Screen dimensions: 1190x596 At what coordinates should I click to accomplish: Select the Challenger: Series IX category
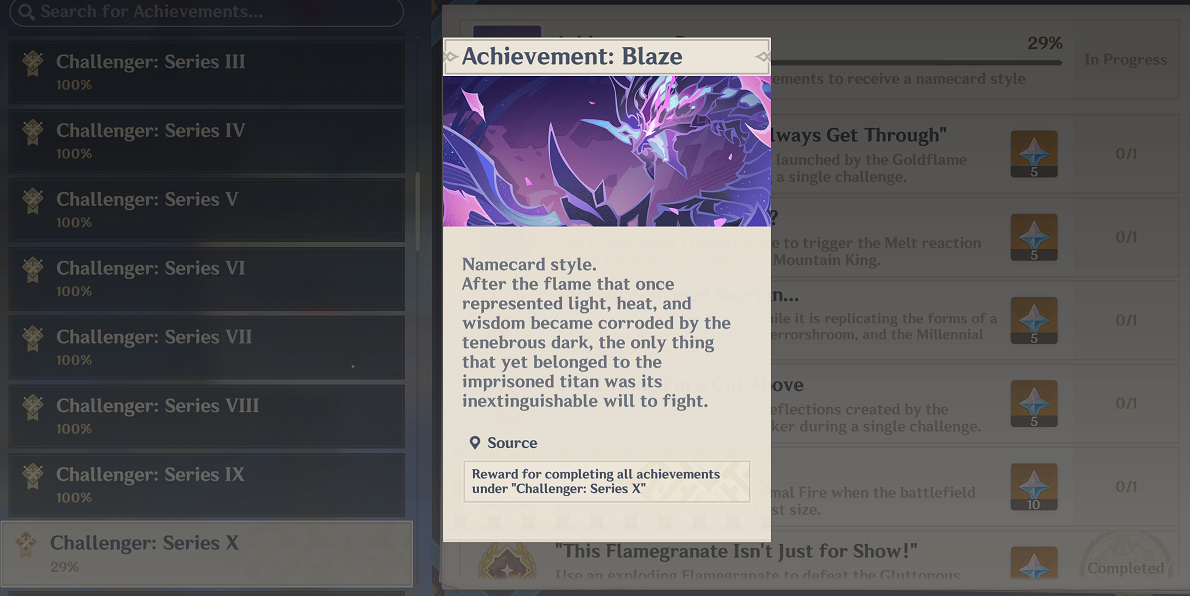[x=206, y=485]
